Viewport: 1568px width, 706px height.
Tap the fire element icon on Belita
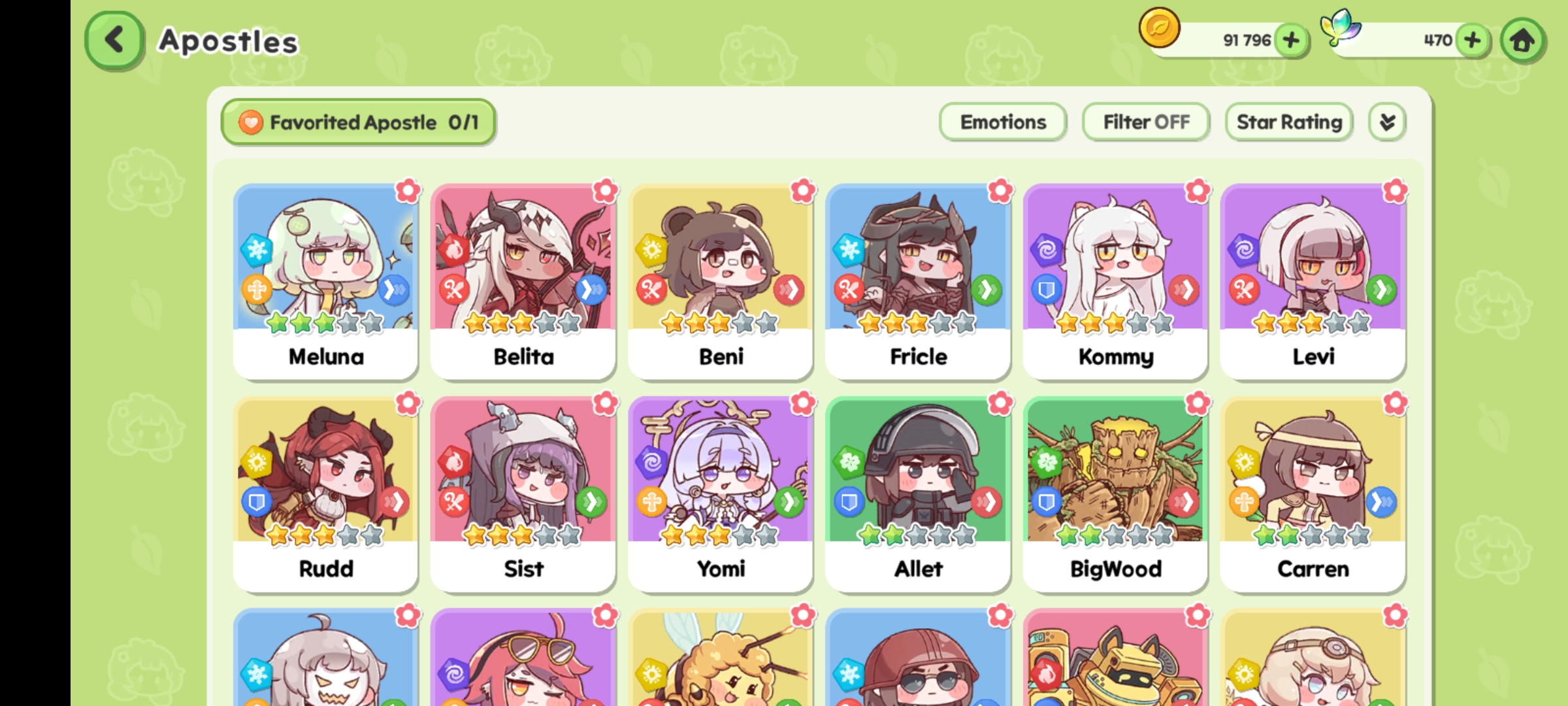pos(453,250)
